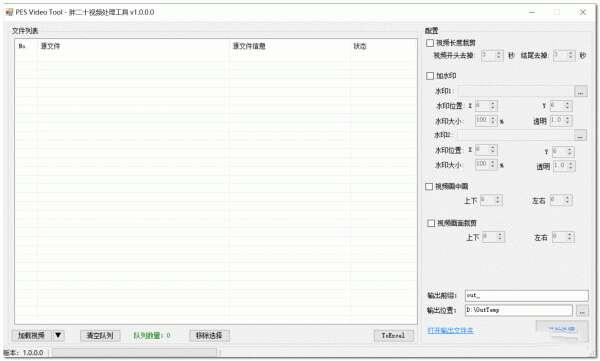Open the dropdown arrow beside 加载视频

click(x=58, y=336)
